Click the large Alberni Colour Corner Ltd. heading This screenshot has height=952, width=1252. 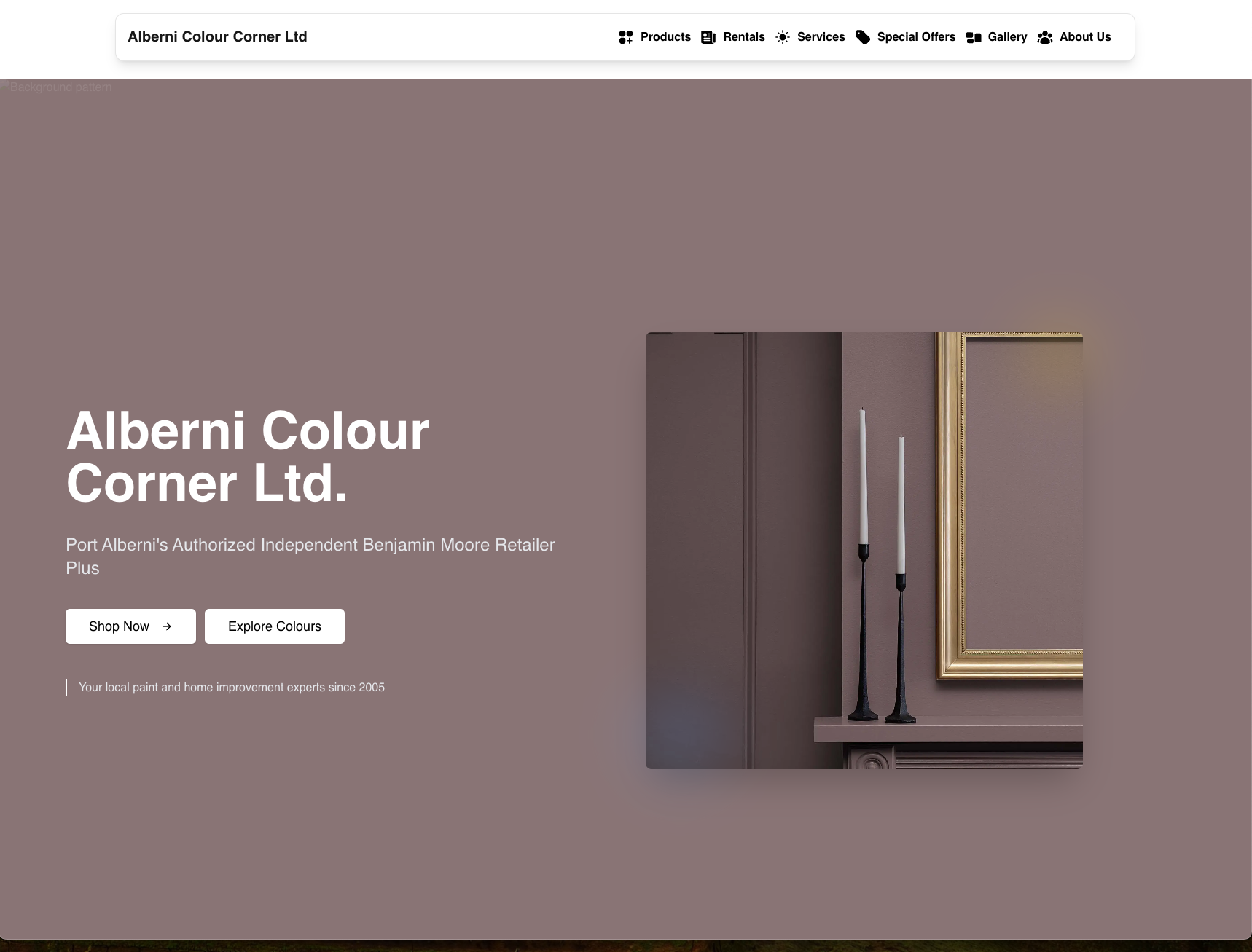248,457
